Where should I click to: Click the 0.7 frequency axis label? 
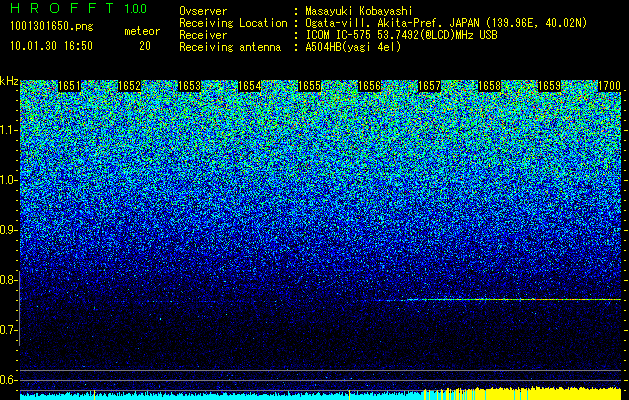[x=8, y=330]
